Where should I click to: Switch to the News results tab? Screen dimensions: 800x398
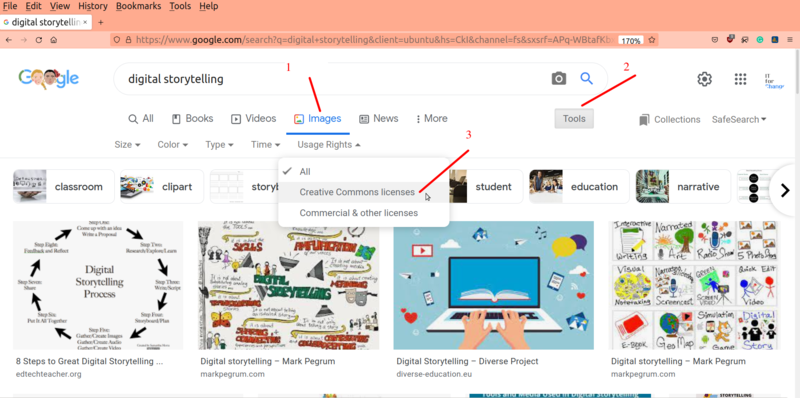click(x=379, y=119)
